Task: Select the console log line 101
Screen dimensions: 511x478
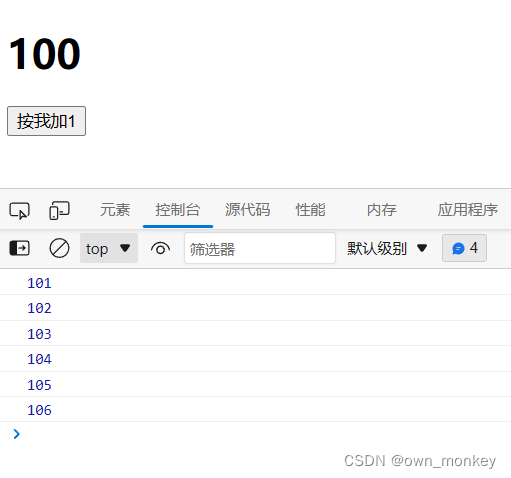Action: (x=255, y=283)
